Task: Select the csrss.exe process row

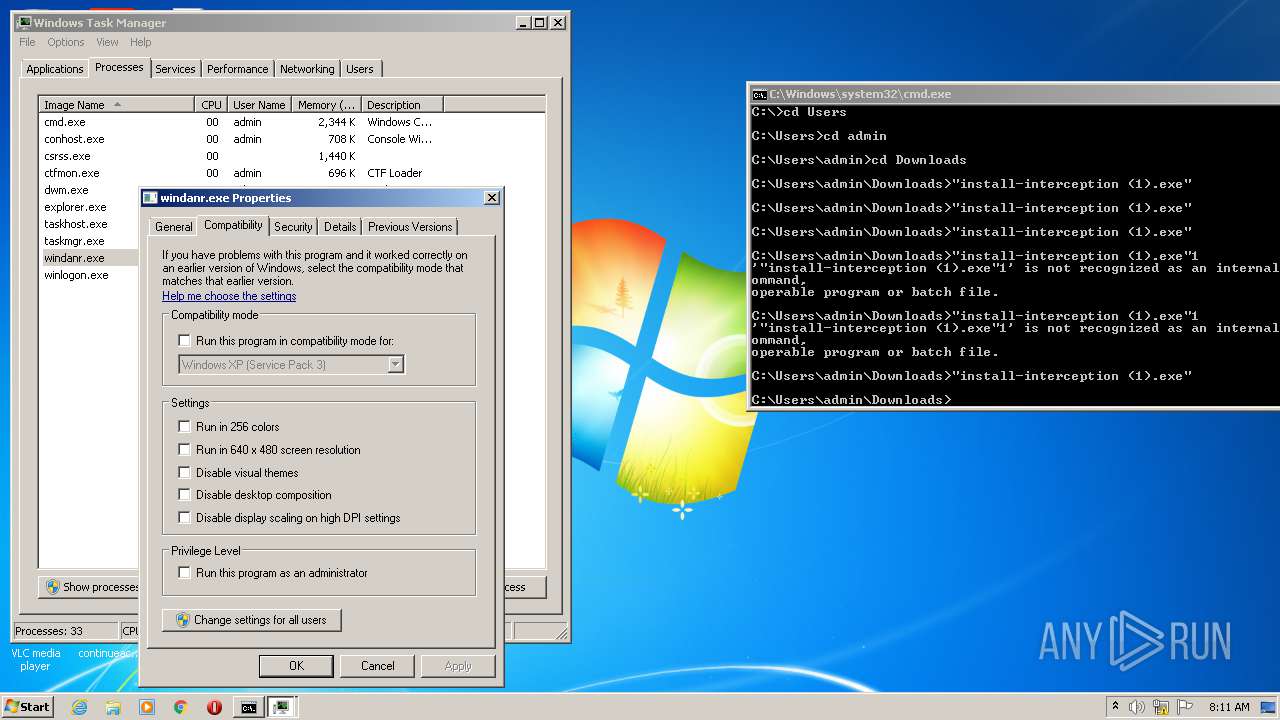Action: pyautogui.click(x=291, y=156)
